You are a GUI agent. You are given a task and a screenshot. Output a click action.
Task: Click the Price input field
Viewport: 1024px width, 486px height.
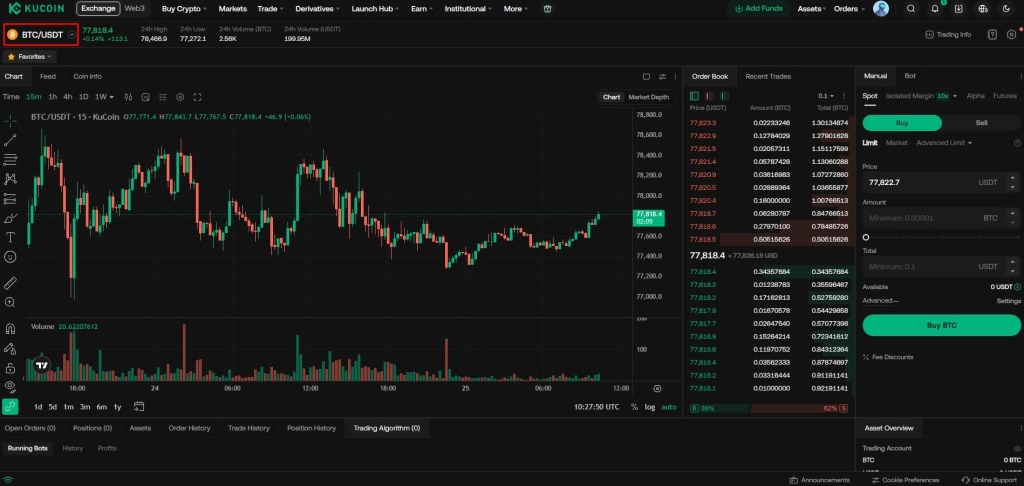pos(941,182)
